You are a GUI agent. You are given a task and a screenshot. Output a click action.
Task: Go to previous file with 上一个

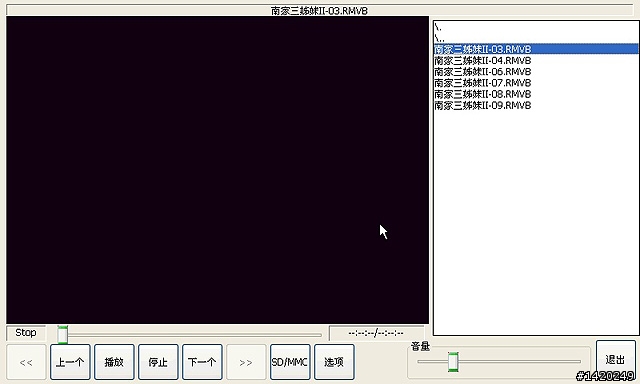[x=70, y=362]
